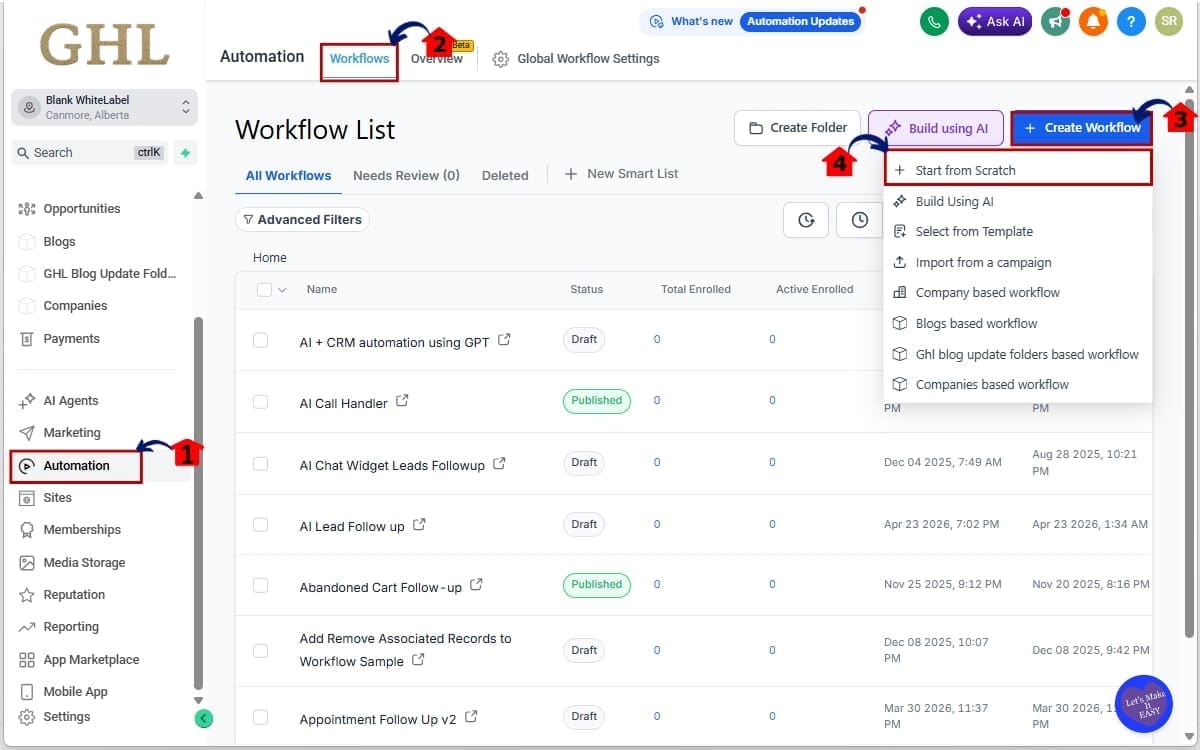
Task: Click the Home breadcrumb
Action: pyautogui.click(x=270, y=257)
